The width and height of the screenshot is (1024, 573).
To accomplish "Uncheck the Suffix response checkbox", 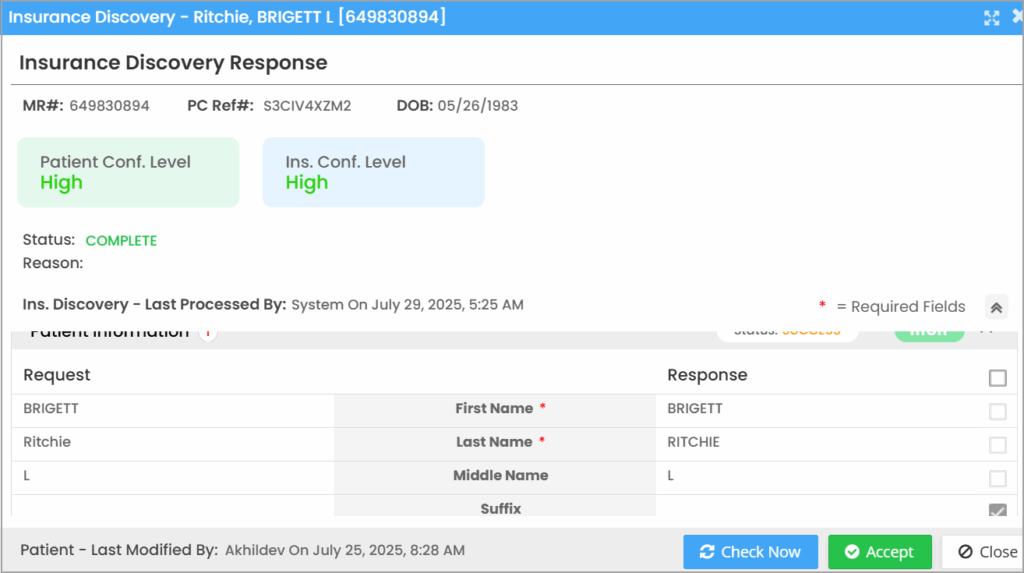I will 997,510.
